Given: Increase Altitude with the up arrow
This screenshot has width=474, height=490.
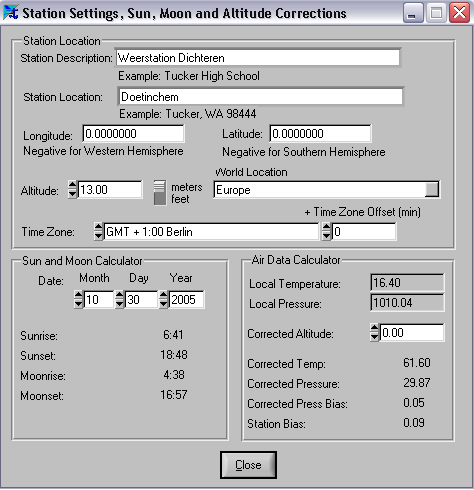Looking at the screenshot, I should pyautogui.click(x=72, y=185).
